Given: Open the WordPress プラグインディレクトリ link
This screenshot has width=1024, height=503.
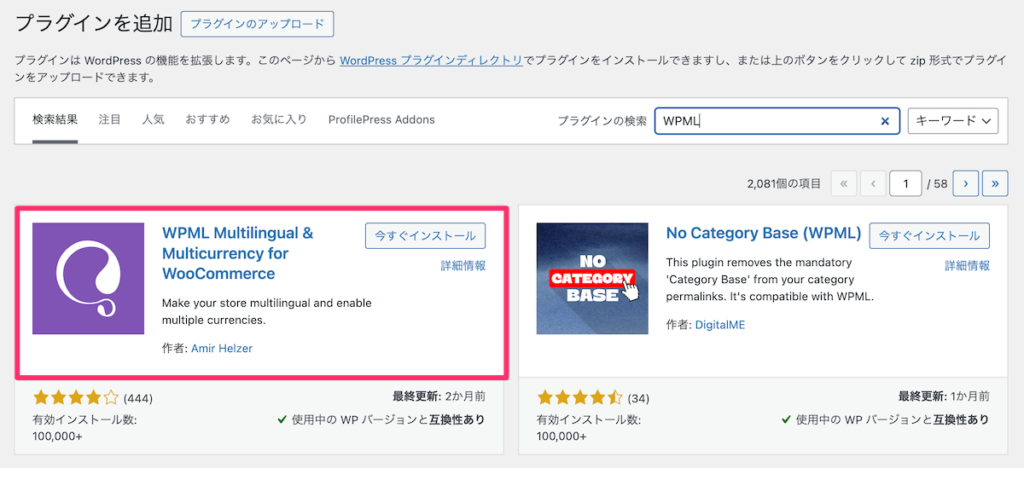Looking at the screenshot, I should click(431, 61).
